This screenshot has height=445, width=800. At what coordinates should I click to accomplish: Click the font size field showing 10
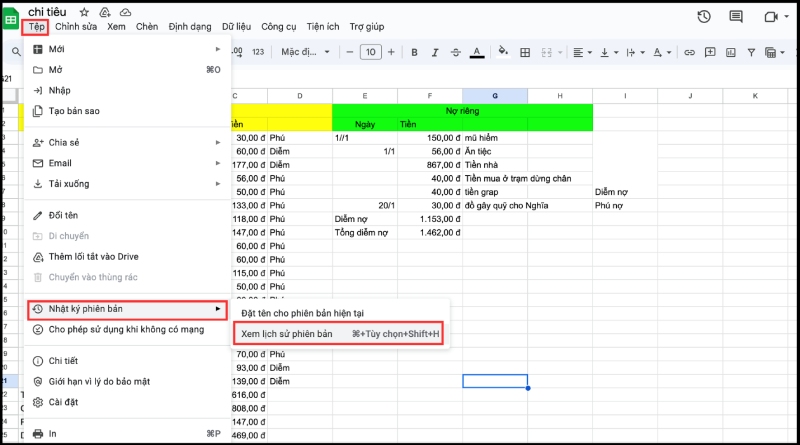pos(370,52)
